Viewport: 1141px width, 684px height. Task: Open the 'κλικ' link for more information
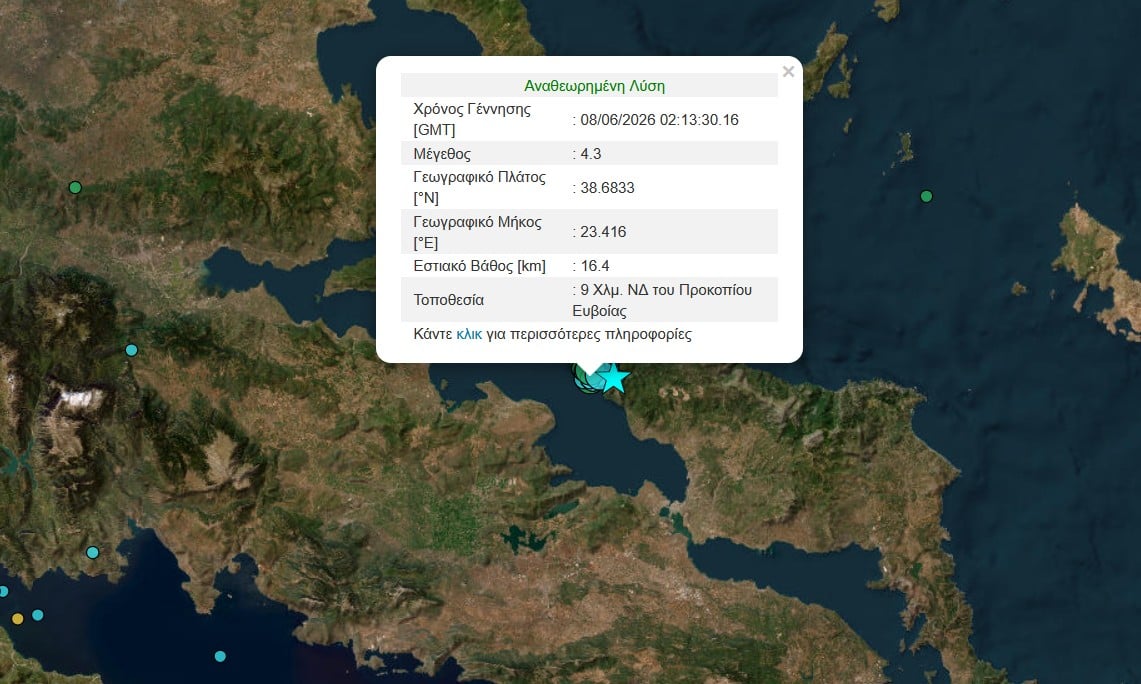click(x=469, y=334)
